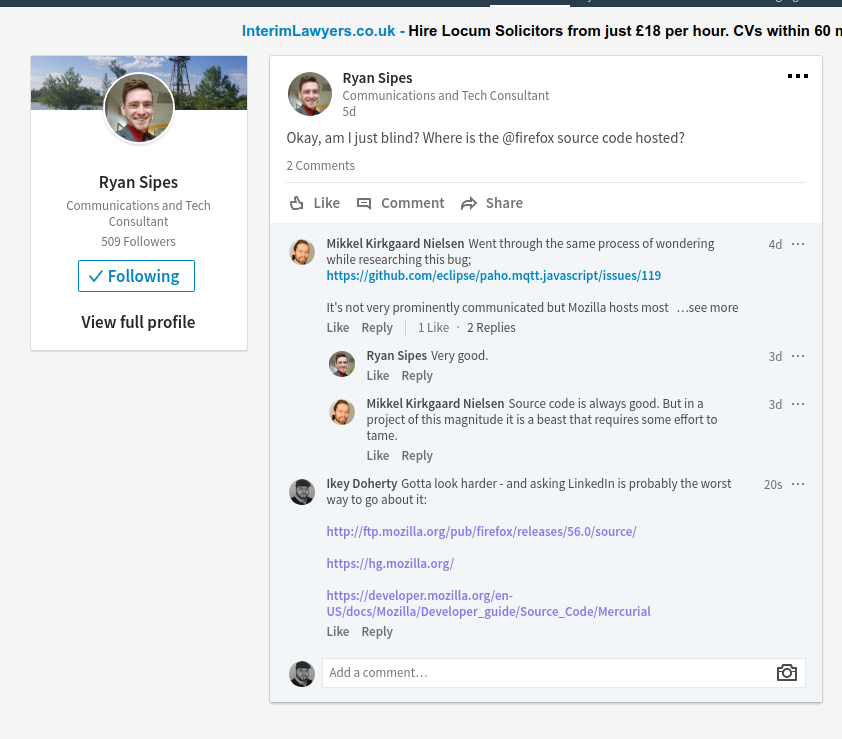The height and width of the screenshot is (739, 842).
Task: Toggle the Following button for Ryan Sipes
Action: [136, 276]
